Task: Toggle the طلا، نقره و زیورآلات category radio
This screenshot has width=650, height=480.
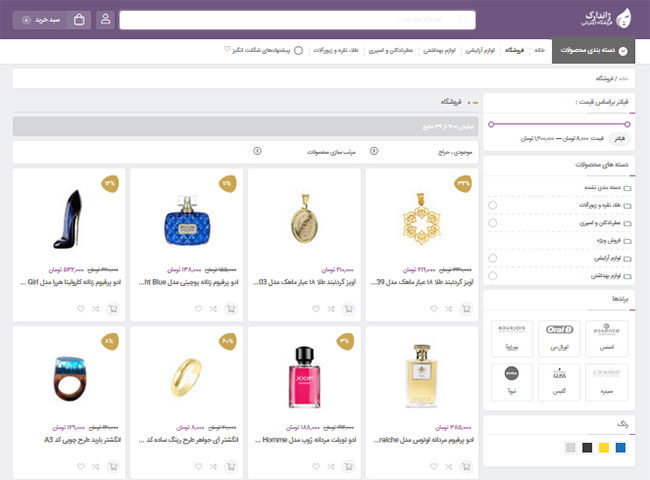Action: click(x=493, y=206)
